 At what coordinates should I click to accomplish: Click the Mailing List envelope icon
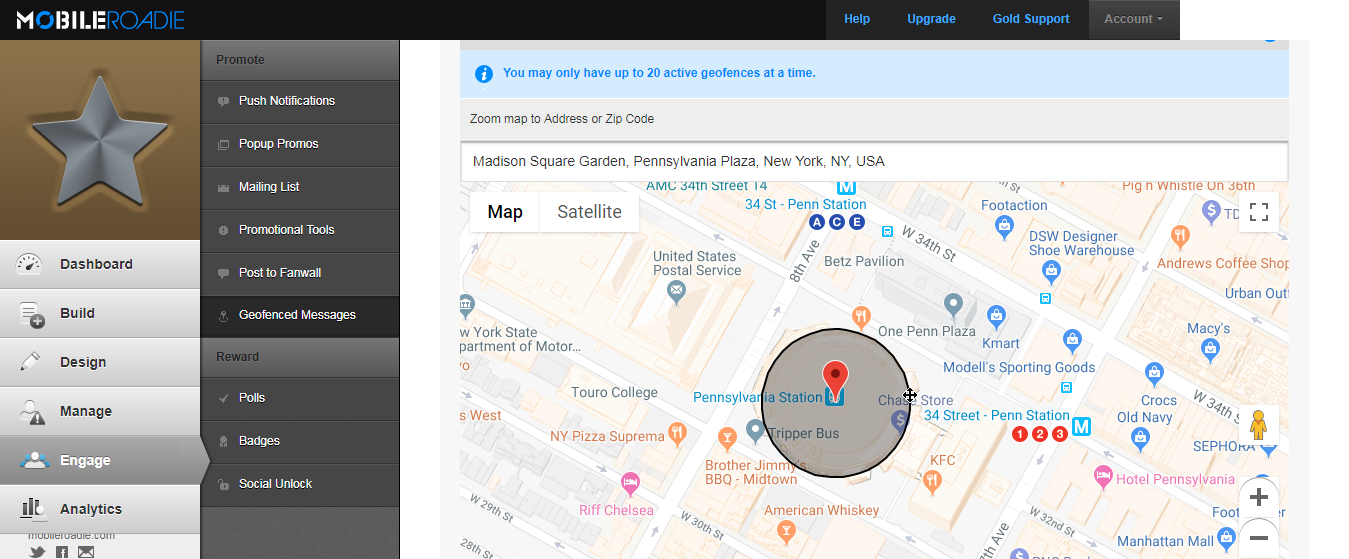click(x=223, y=188)
